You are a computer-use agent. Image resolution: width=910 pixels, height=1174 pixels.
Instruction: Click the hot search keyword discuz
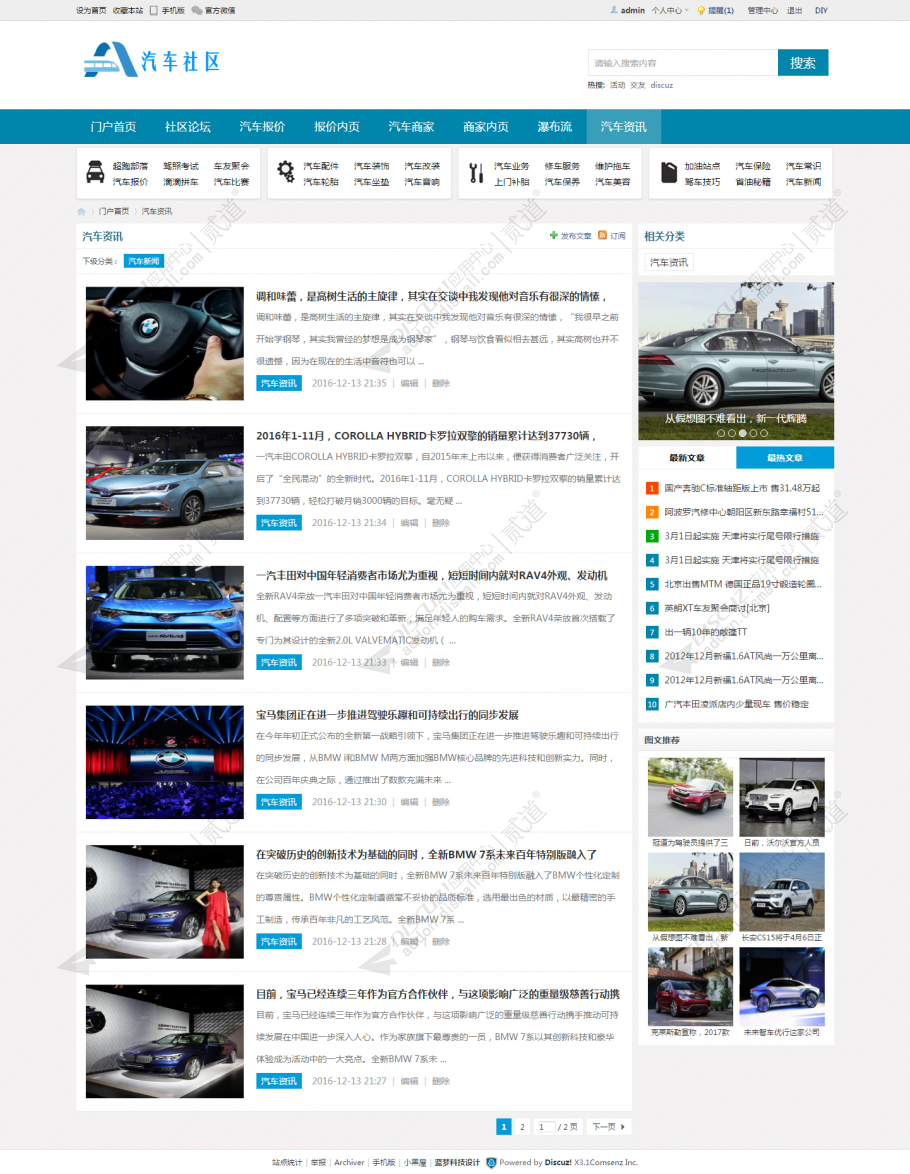pyautogui.click(x=661, y=85)
